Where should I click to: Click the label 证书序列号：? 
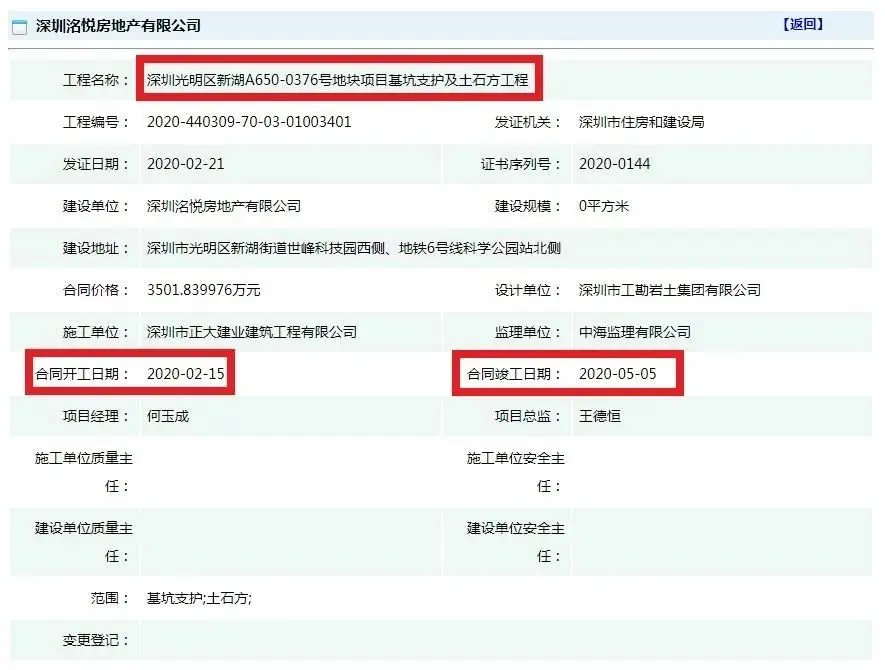pos(521,164)
